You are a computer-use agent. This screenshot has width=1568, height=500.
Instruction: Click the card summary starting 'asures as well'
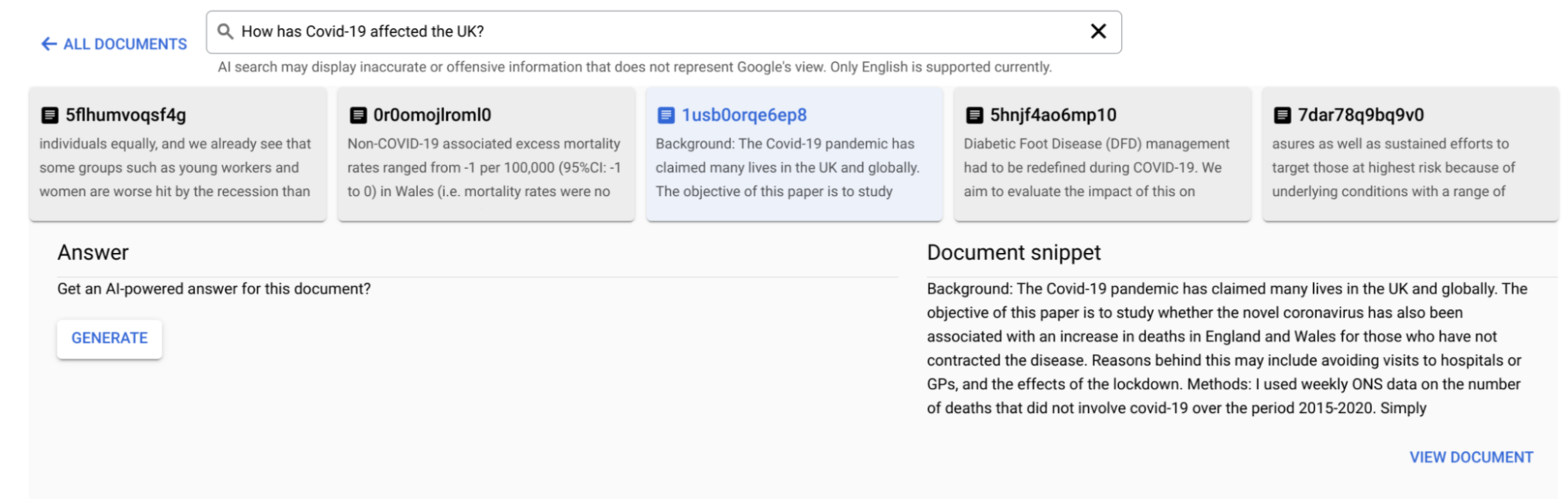coord(1393,168)
